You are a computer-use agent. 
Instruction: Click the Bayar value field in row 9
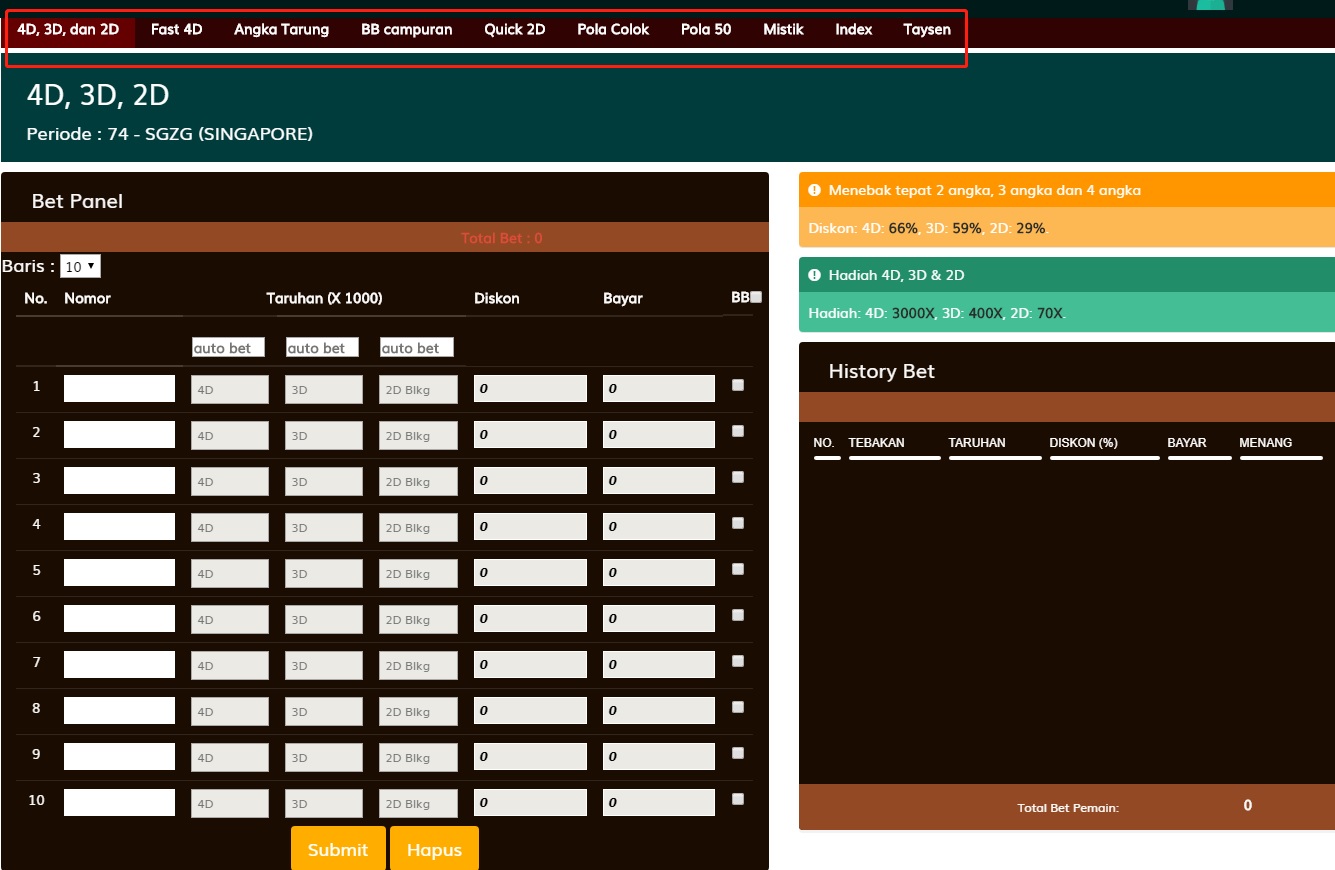[x=659, y=757]
